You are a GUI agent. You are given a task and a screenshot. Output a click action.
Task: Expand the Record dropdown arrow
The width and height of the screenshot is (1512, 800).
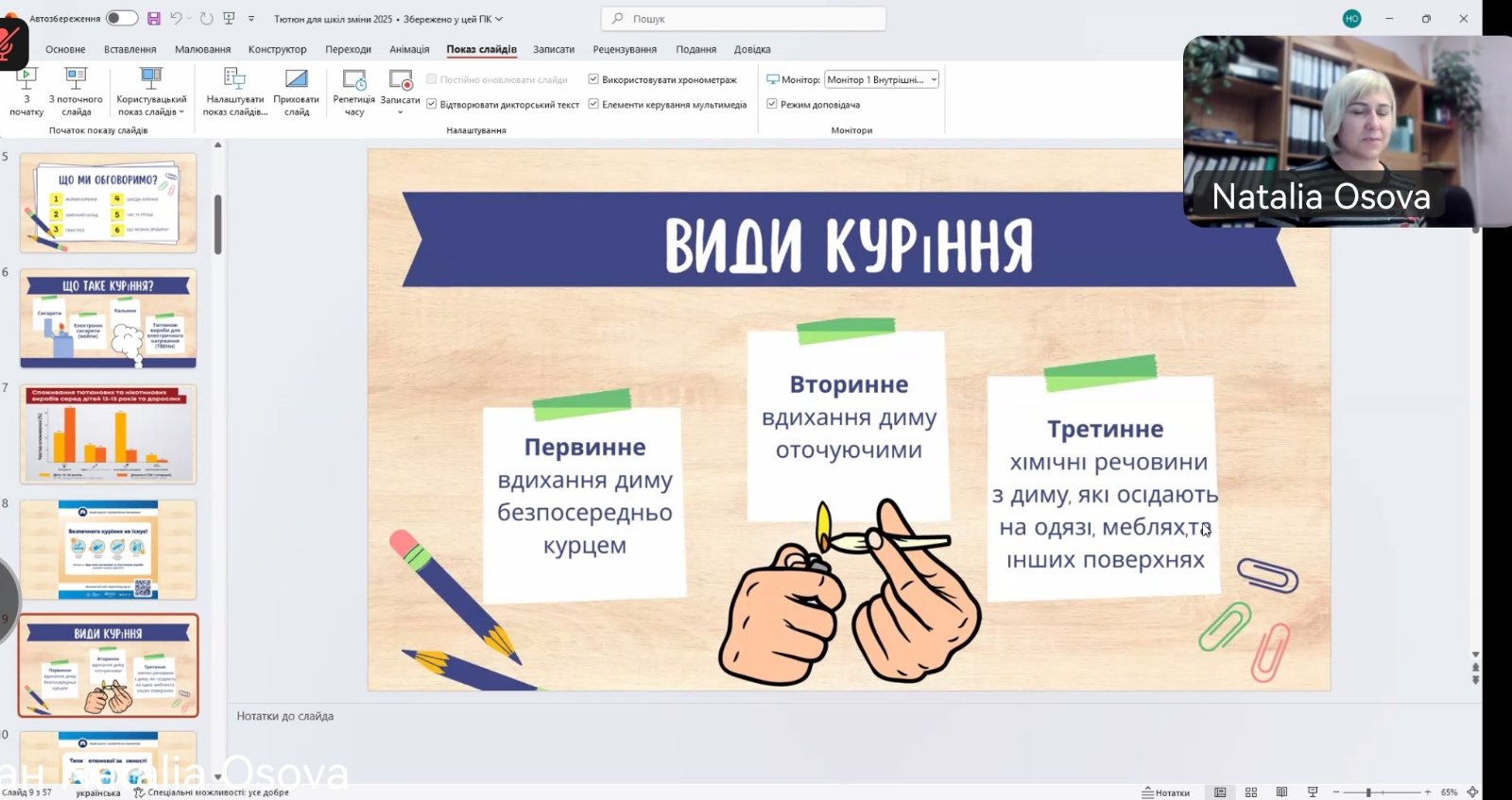(401, 112)
